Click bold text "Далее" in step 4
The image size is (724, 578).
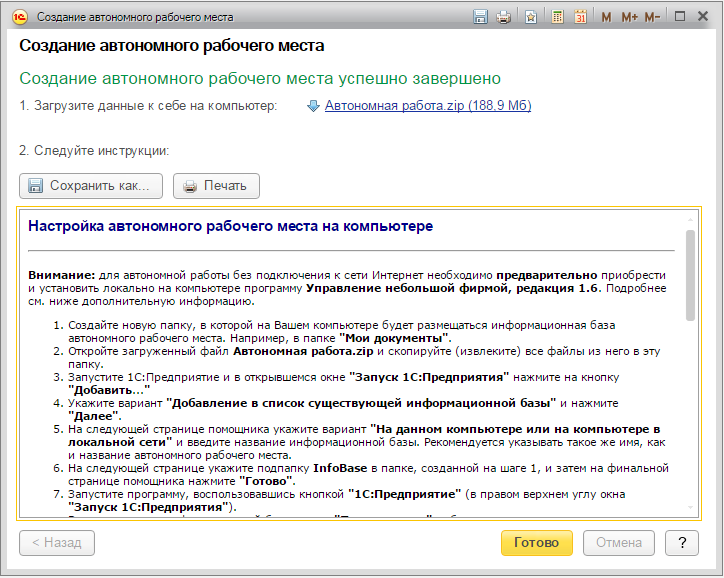coord(94,416)
